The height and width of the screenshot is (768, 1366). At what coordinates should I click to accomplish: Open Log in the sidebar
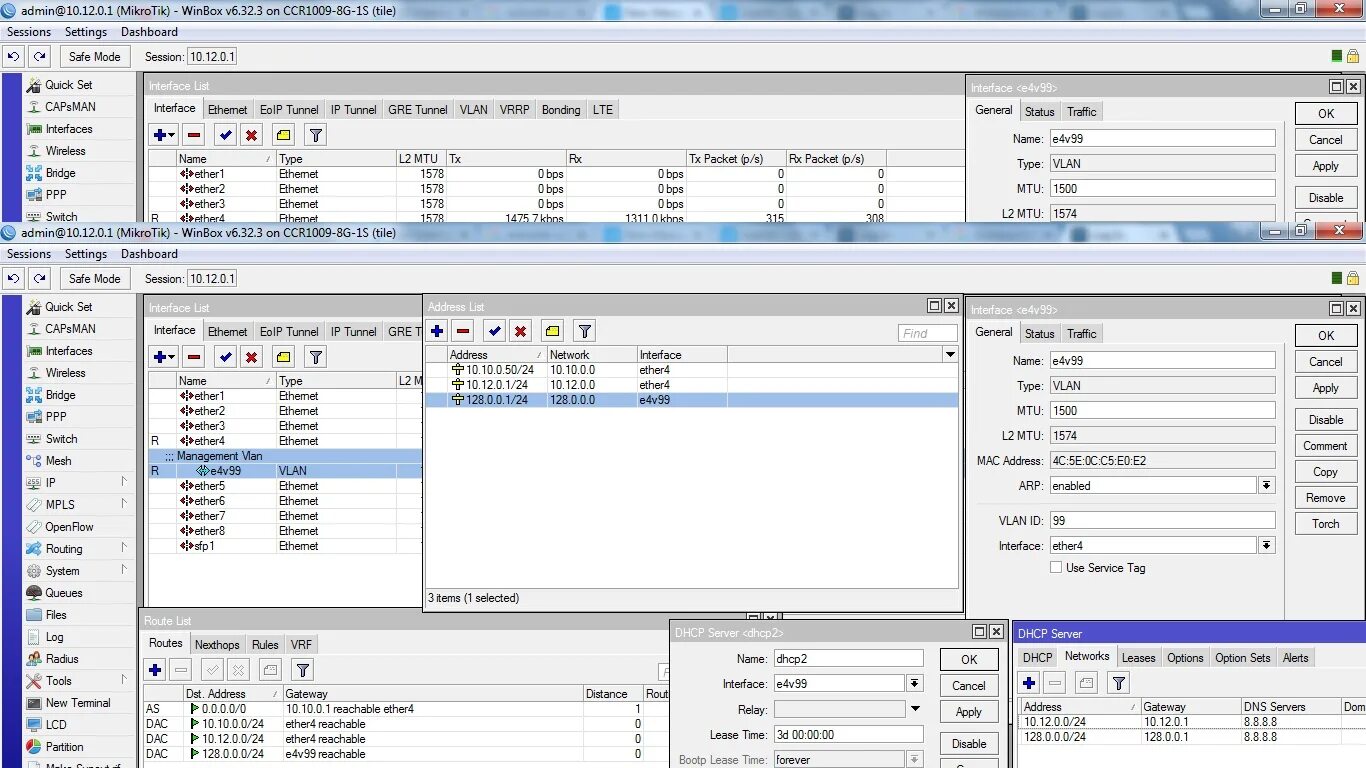[54, 637]
